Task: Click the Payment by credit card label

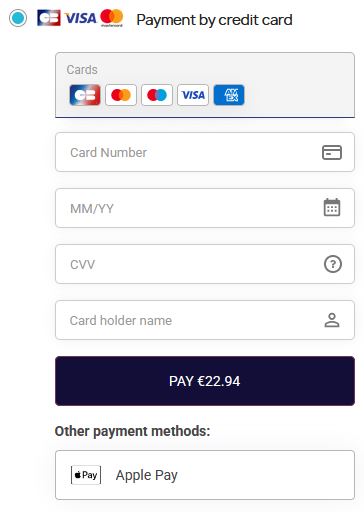Action: [x=214, y=20]
